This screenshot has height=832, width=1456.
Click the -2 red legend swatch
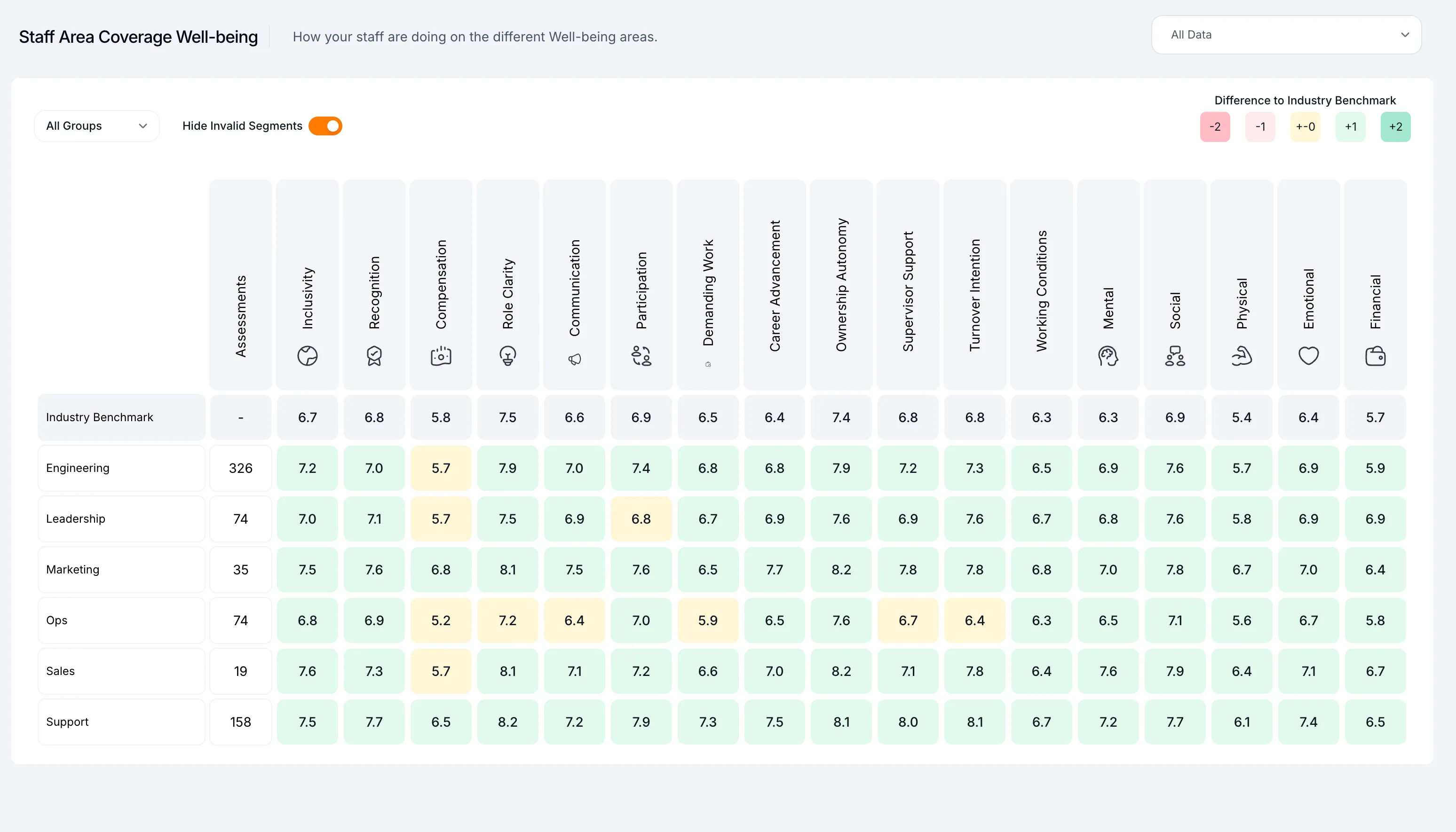tap(1215, 126)
